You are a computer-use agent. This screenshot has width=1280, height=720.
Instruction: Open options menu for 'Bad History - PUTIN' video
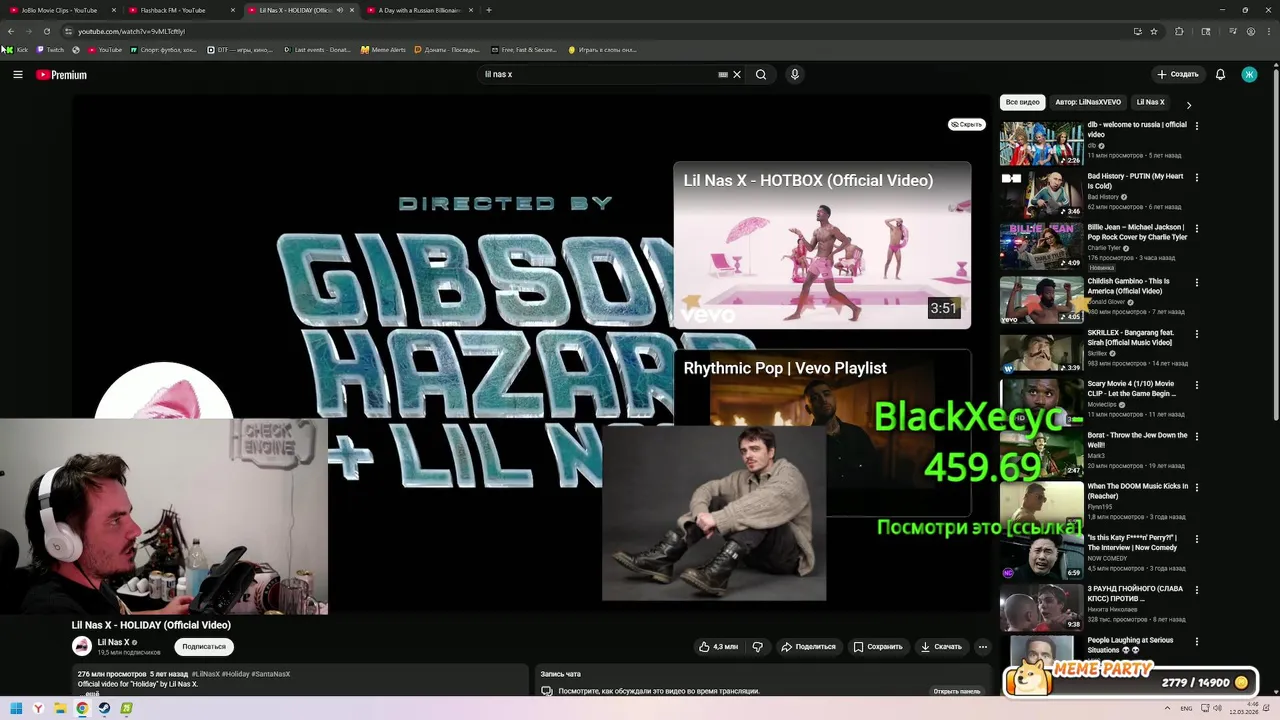click(x=1196, y=178)
